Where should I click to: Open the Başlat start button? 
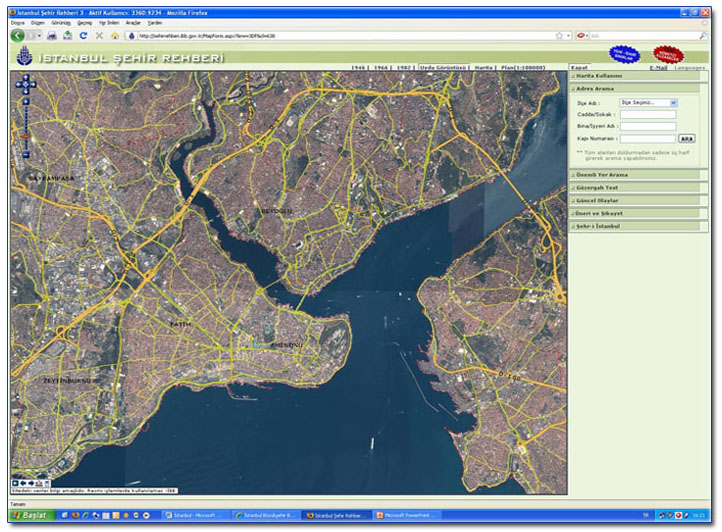[x=31, y=515]
